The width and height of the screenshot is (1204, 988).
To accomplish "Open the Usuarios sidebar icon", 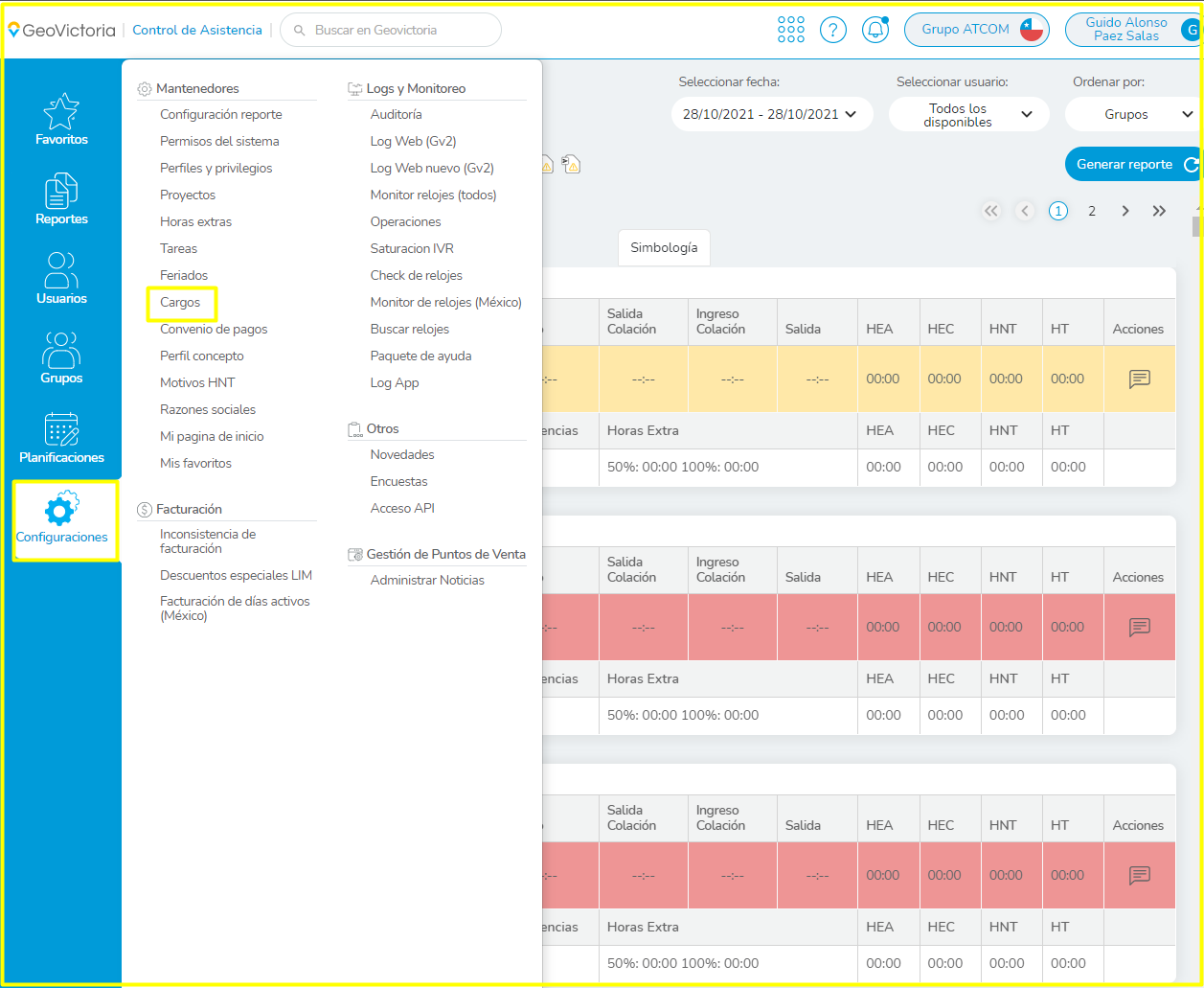I will coord(61,271).
